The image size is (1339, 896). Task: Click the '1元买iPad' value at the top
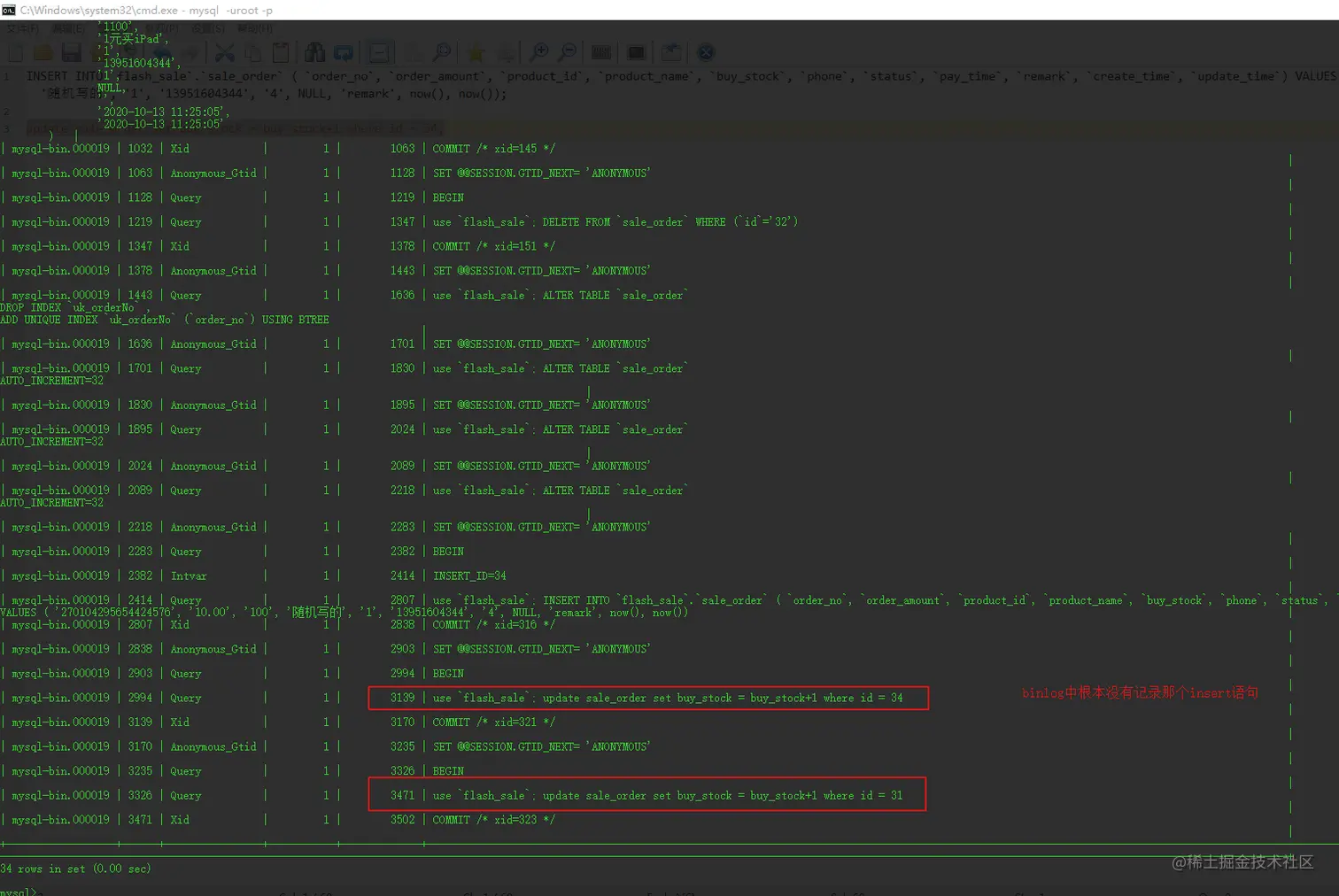(133, 39)
